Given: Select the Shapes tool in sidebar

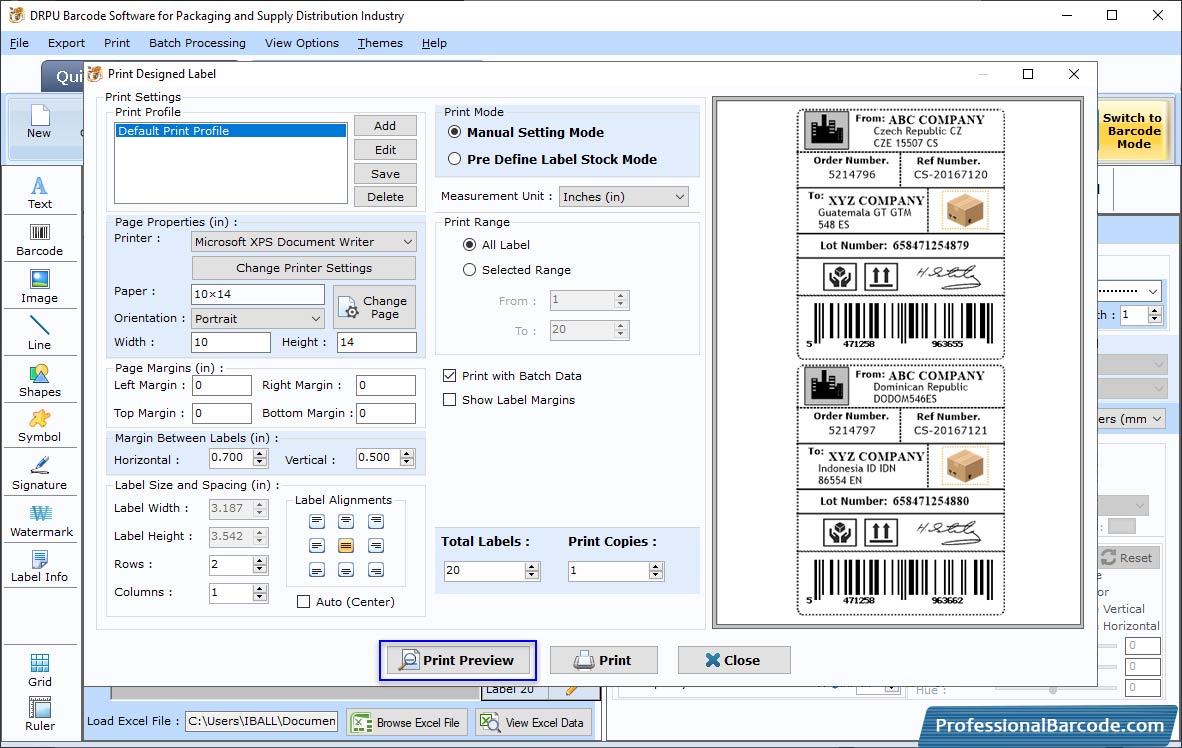Looking at the screenshot, I should point(39,381).
